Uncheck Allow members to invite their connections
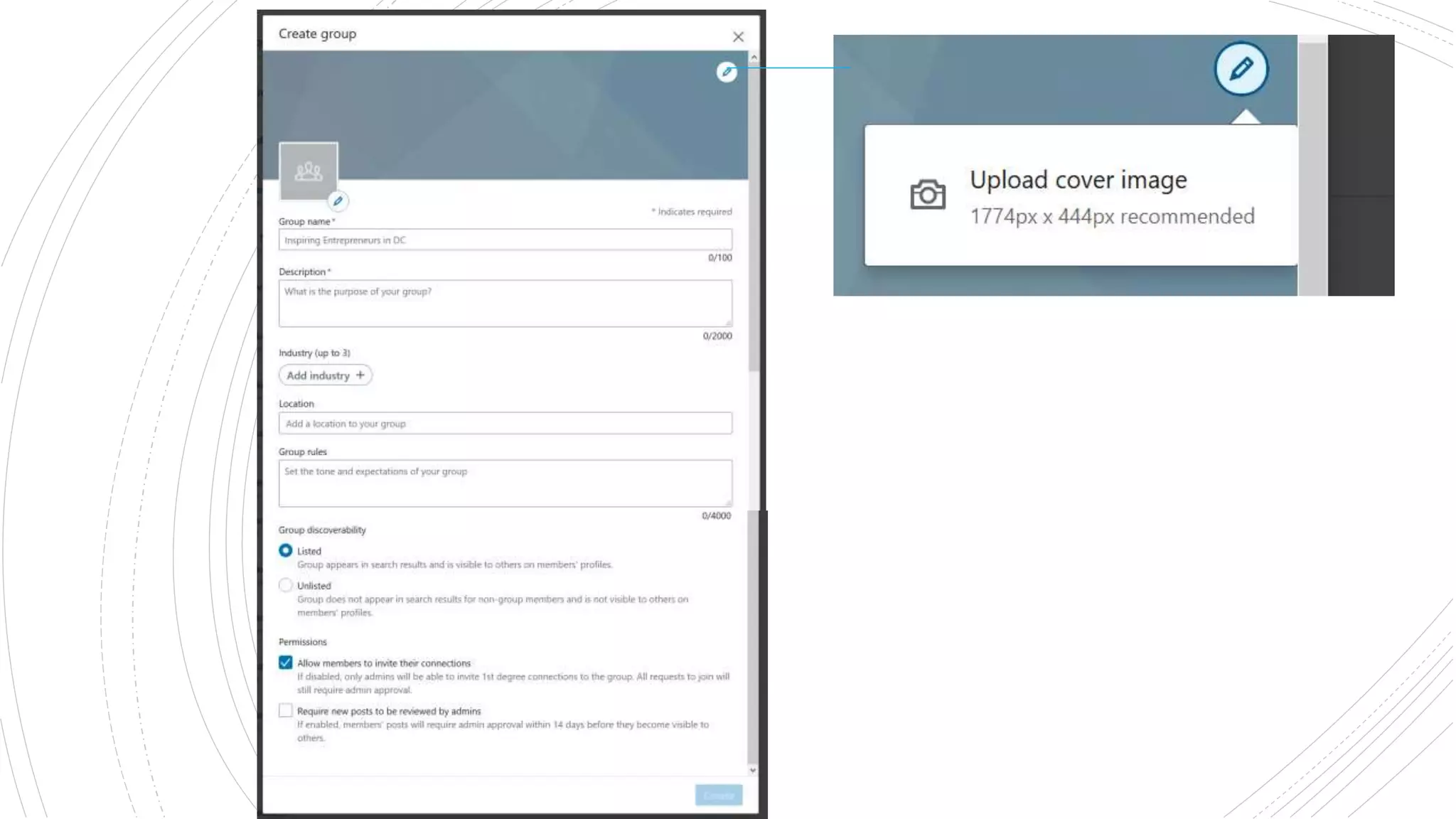Image resolution: width=1456 pixels, height=819 pixels. tap(286, 663)
